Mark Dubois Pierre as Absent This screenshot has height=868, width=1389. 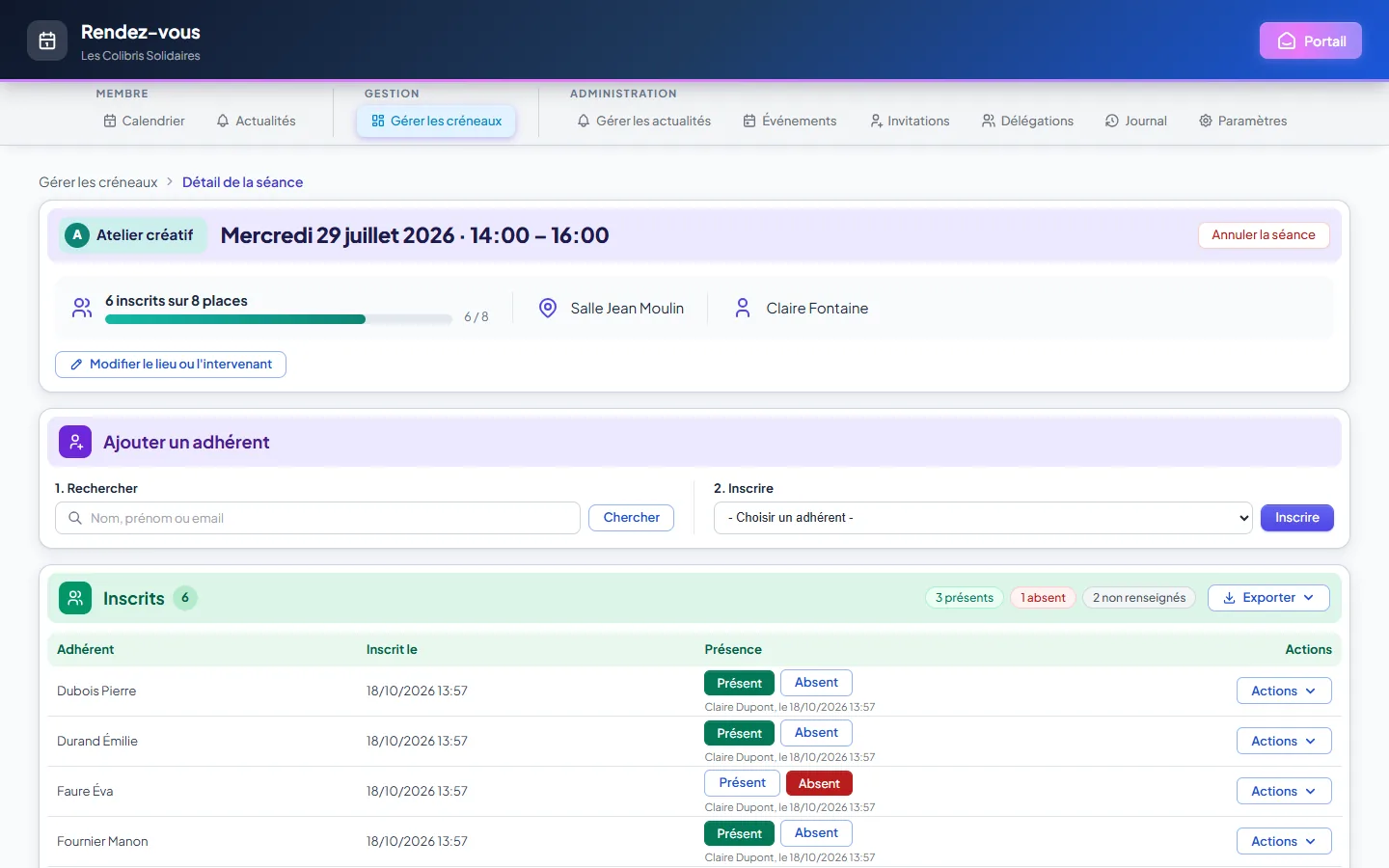[x=816, y=683]
